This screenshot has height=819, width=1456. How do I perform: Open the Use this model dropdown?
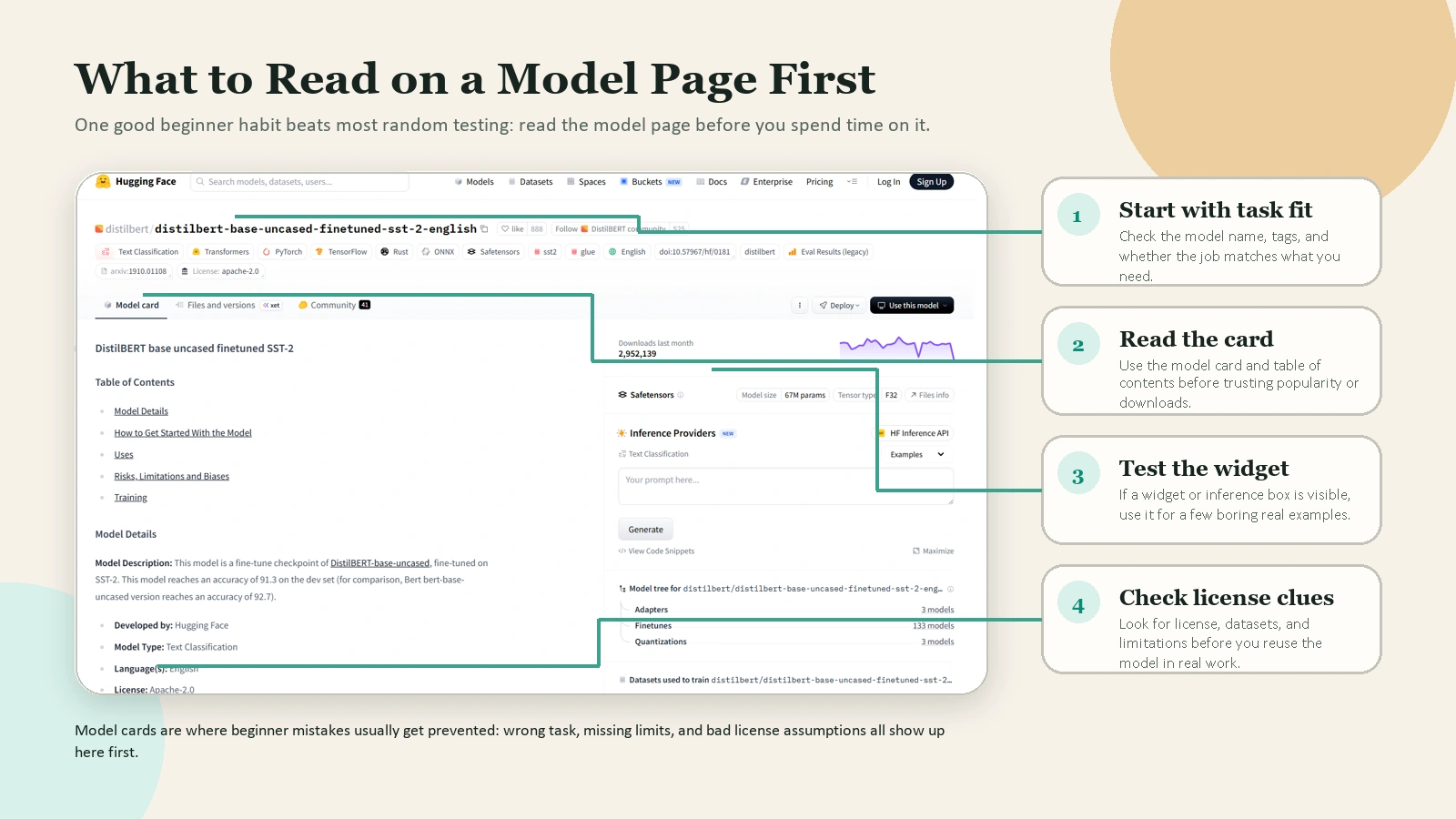tap(912, 306)
